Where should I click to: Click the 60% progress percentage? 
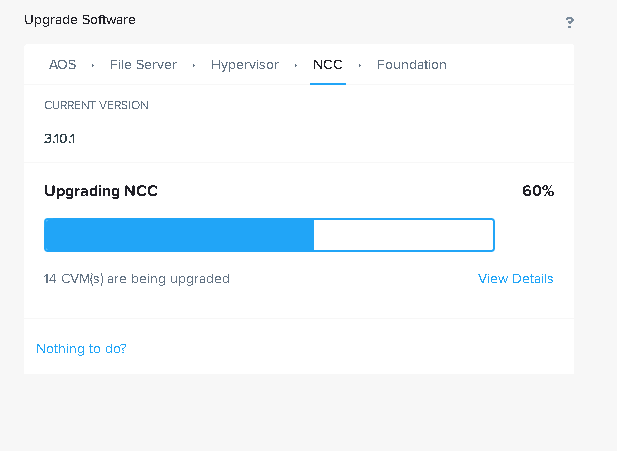538,191
